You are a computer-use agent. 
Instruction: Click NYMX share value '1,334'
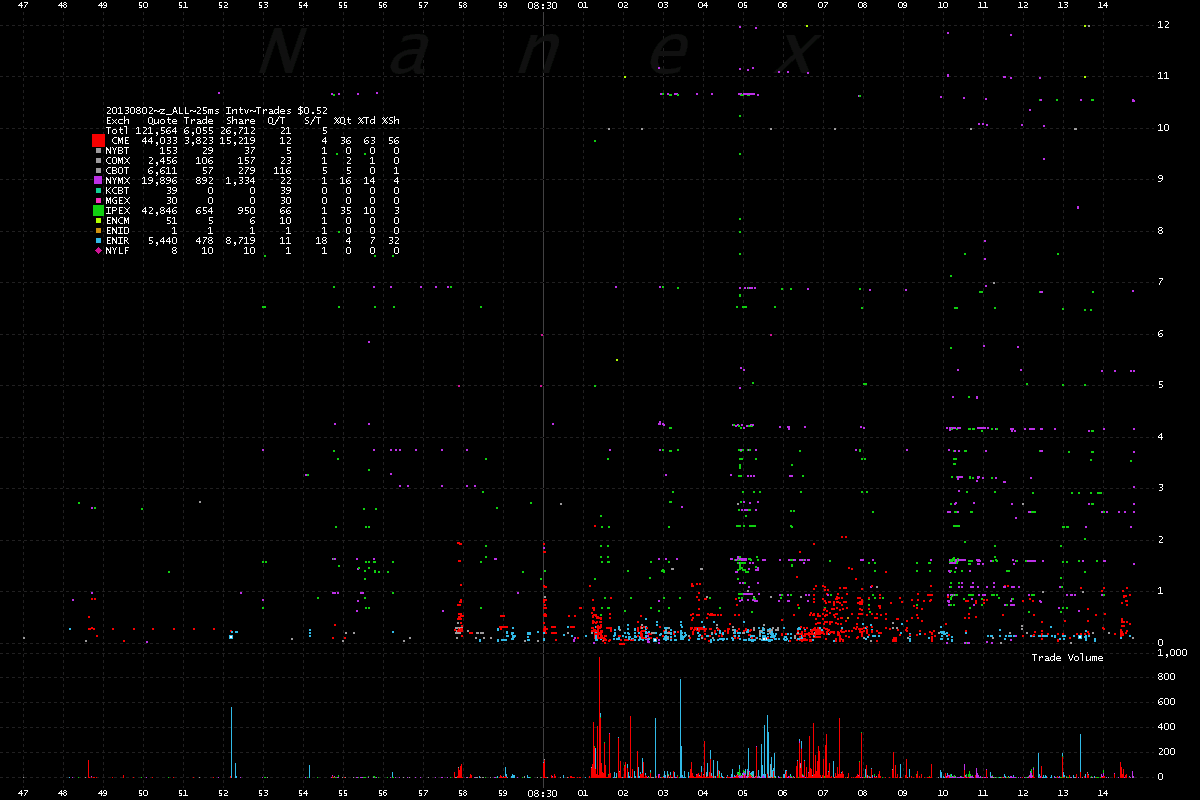[x=241, y=181]
